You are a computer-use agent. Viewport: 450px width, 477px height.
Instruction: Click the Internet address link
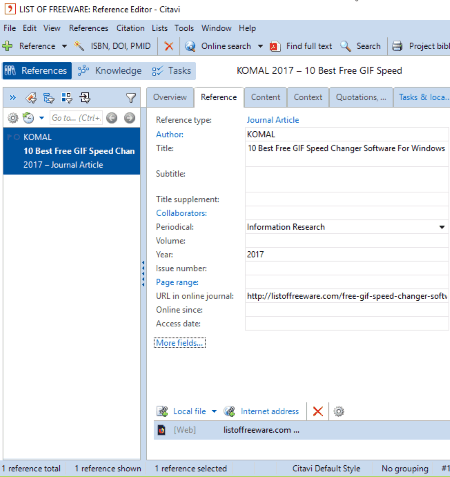tap(269, 411)
